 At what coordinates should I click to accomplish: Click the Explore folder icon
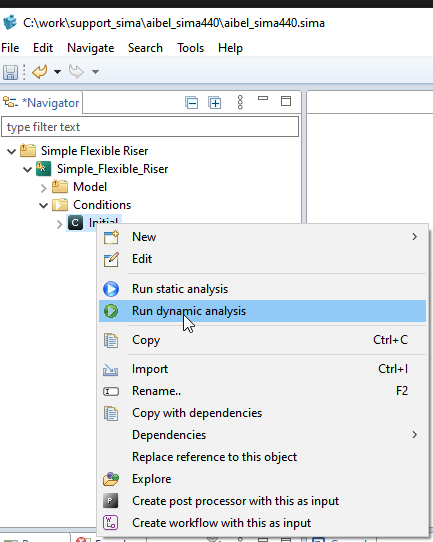click(111, 479)
